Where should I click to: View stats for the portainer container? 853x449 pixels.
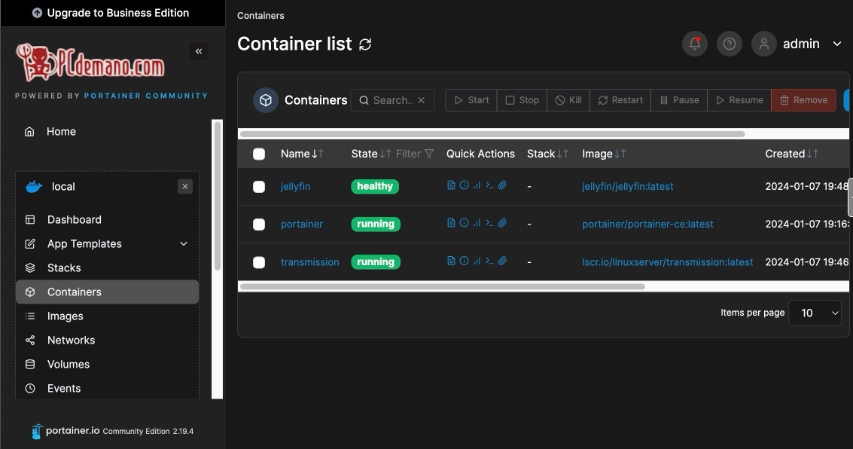[477, 223]
